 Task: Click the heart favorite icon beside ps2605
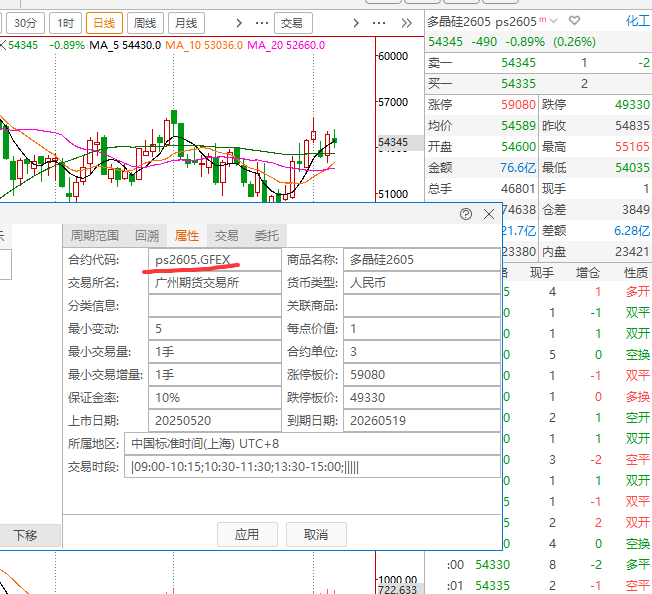click(x=575, y=20)
